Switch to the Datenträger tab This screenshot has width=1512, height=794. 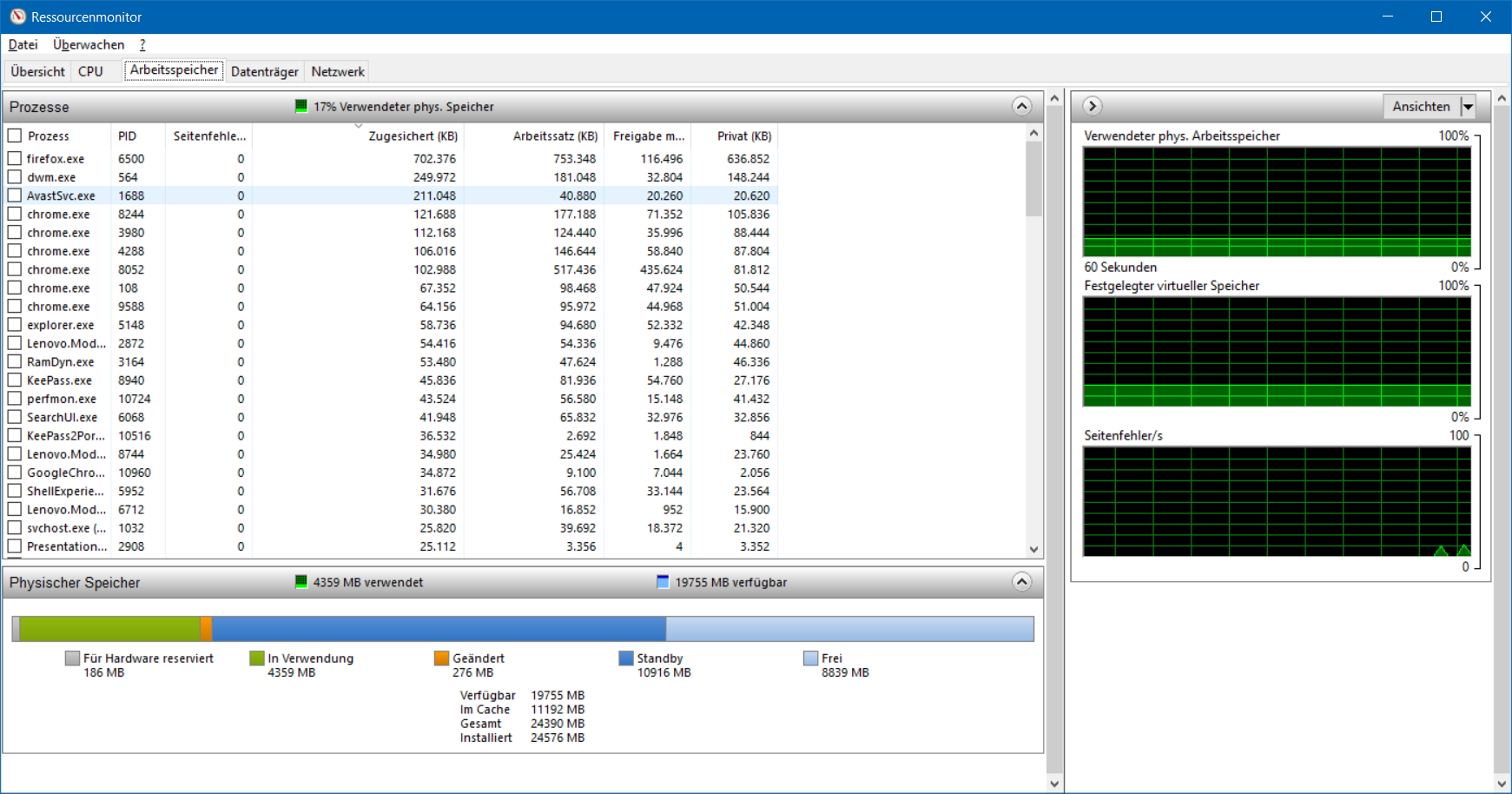click(x=265, y=71)
